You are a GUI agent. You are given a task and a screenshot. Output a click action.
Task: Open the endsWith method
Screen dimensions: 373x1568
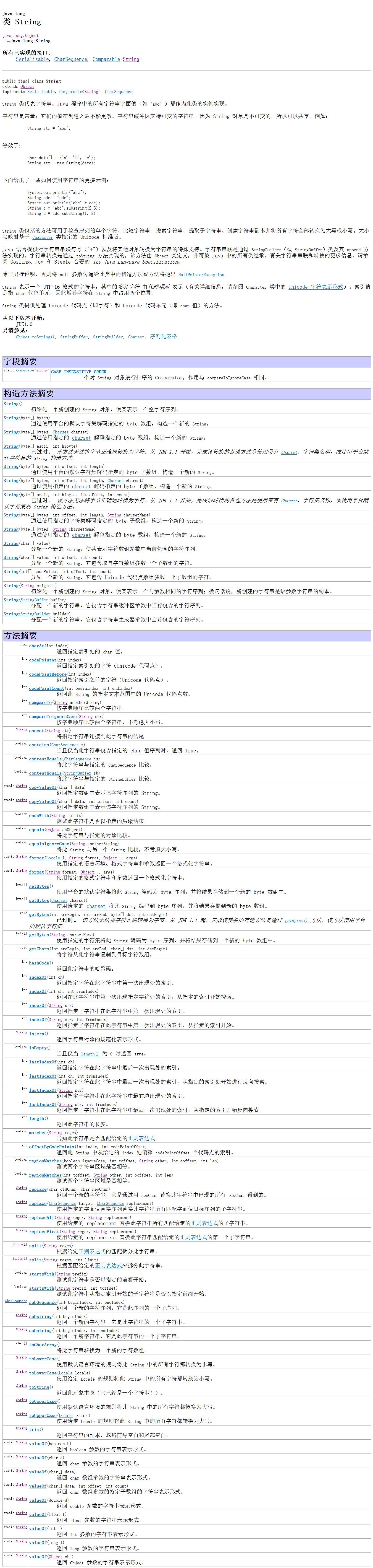(39, 815)
